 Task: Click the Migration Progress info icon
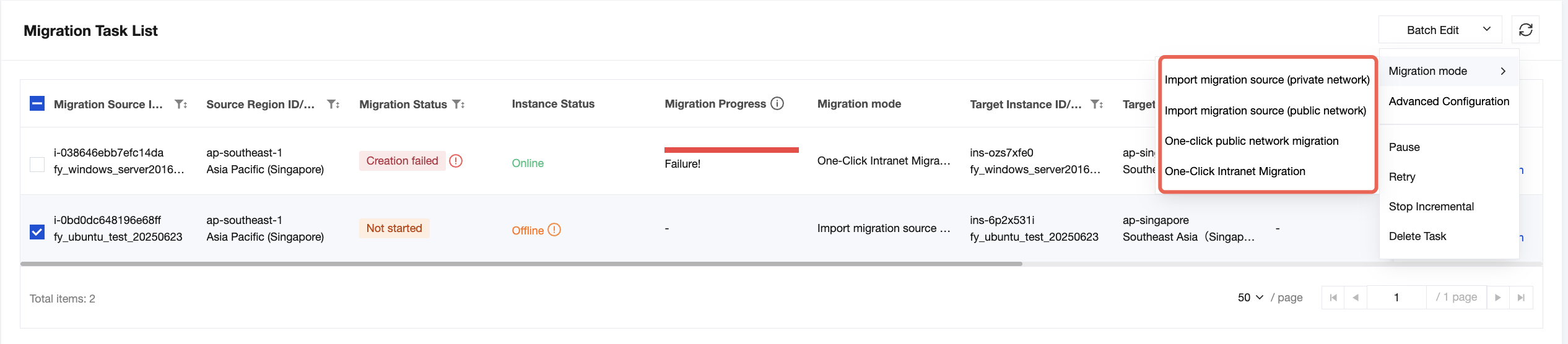pyautogui.click(x=777, y=104)
